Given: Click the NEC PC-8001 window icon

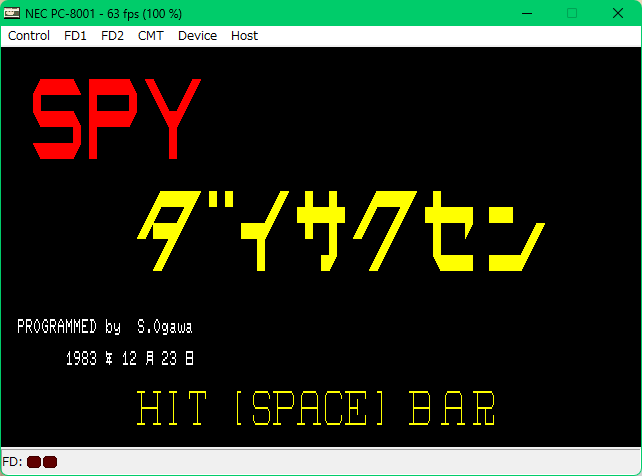Looking at the screenshot, I should pos(11,13).
